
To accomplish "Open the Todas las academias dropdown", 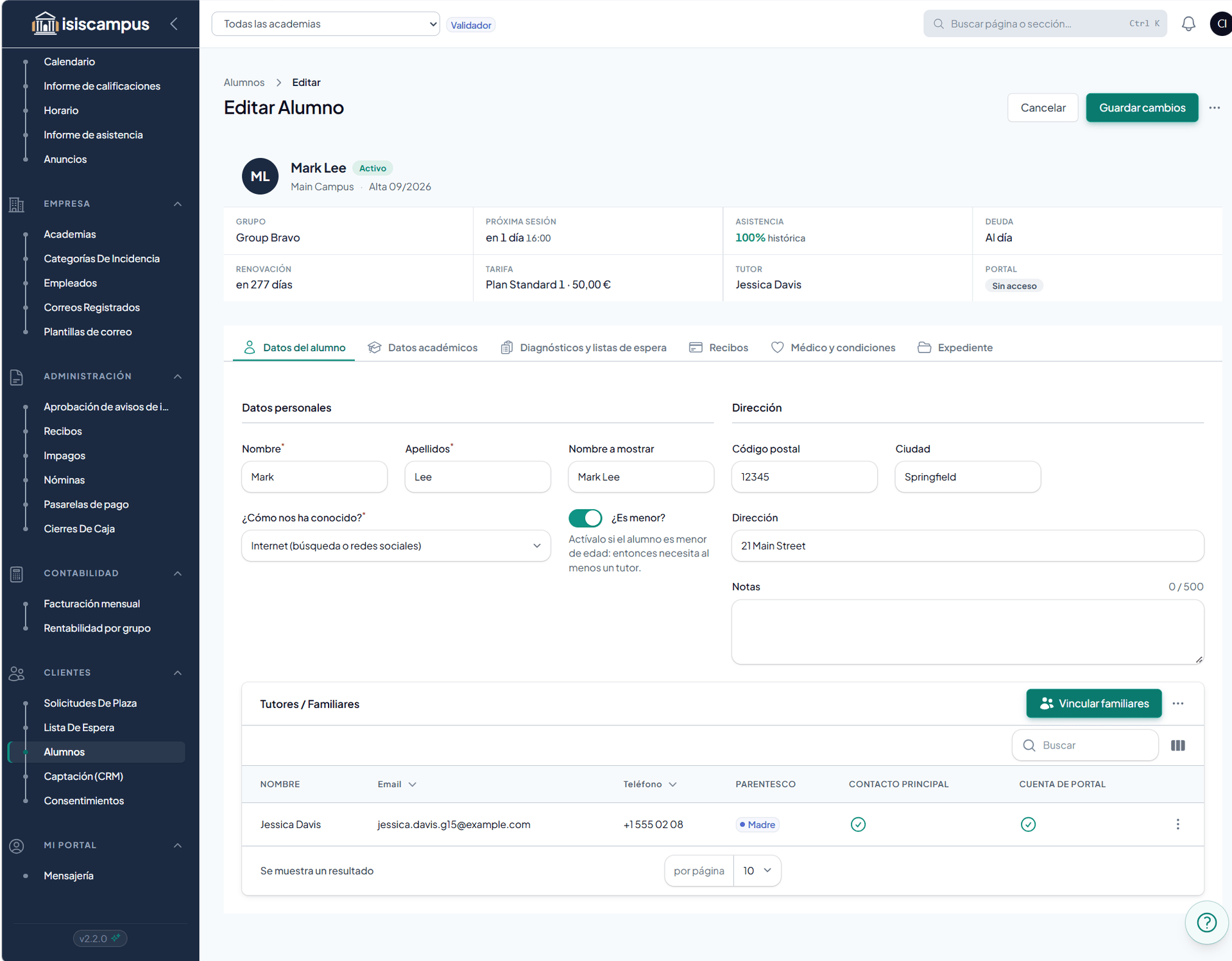I will [x=325, y=24].
